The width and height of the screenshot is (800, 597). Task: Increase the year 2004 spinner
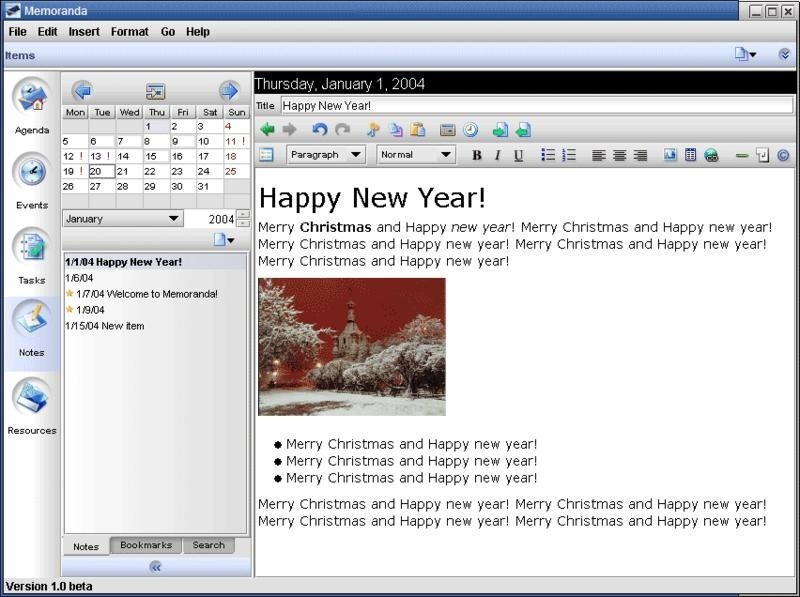(x=243, y=214)
